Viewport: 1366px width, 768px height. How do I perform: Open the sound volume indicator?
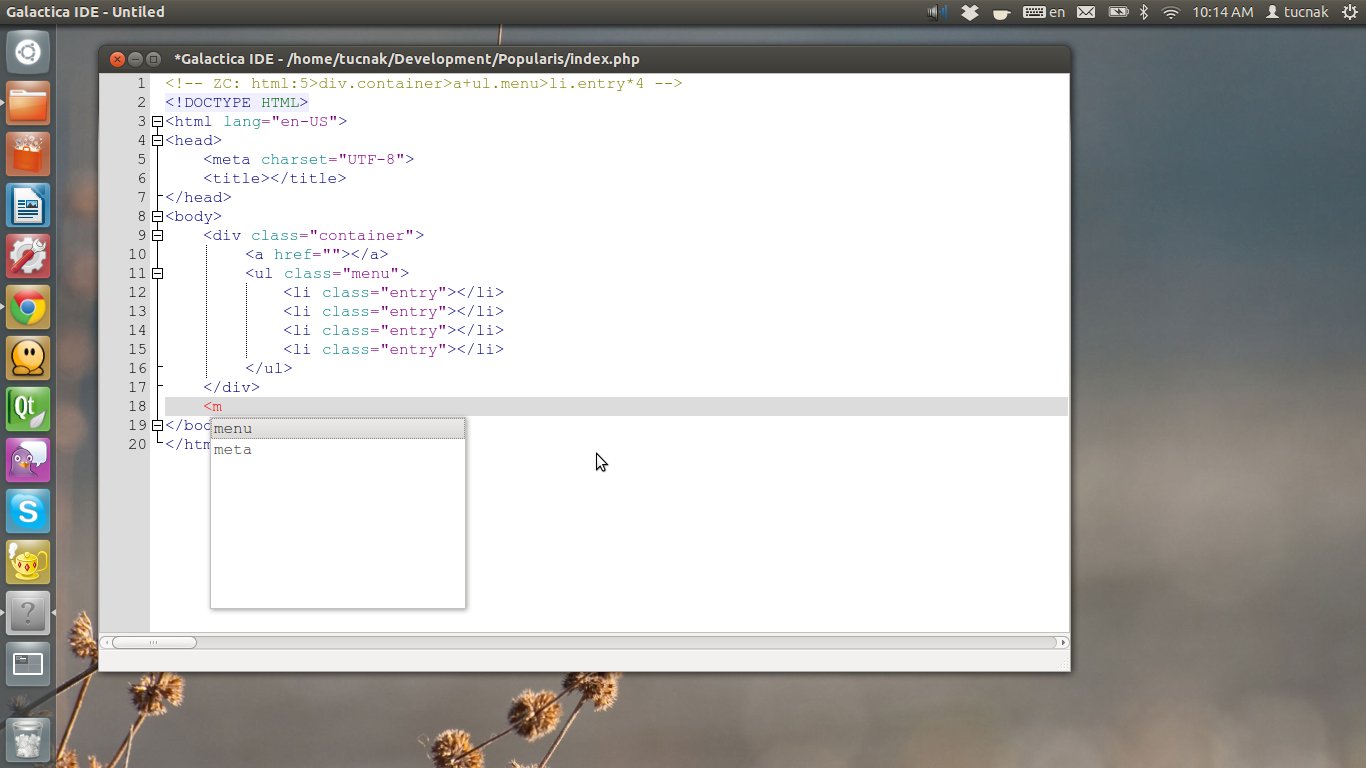point(937,12)
